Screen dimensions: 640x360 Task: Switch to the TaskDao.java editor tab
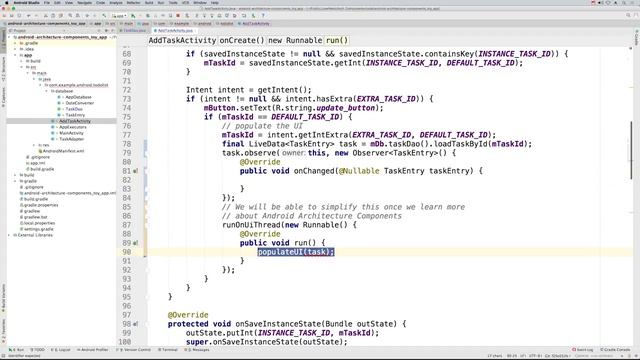(133, 31)
